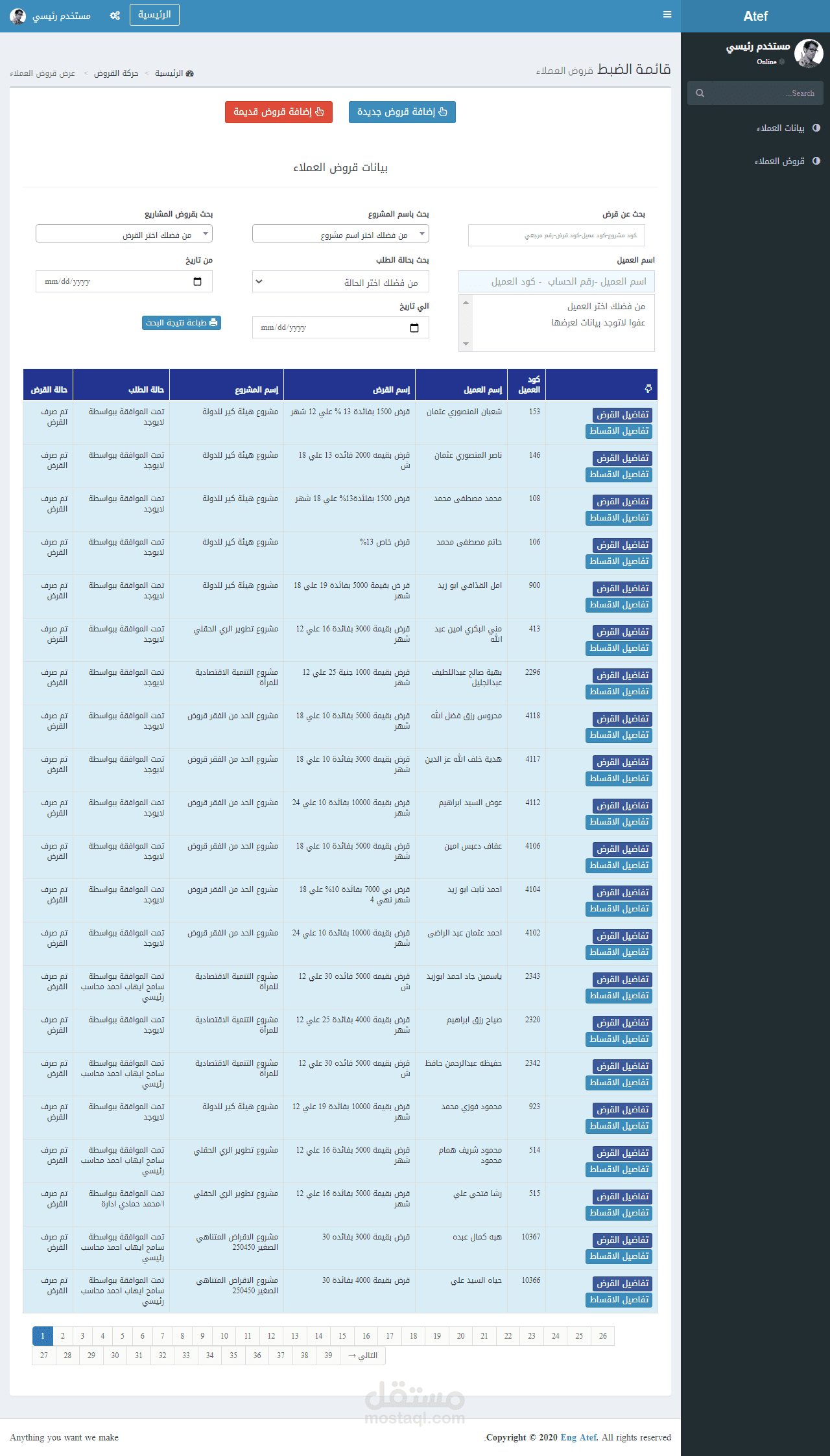830x1456 pixels.
Task: Click حركة القروض breadcrumb link
Action: 116,73
